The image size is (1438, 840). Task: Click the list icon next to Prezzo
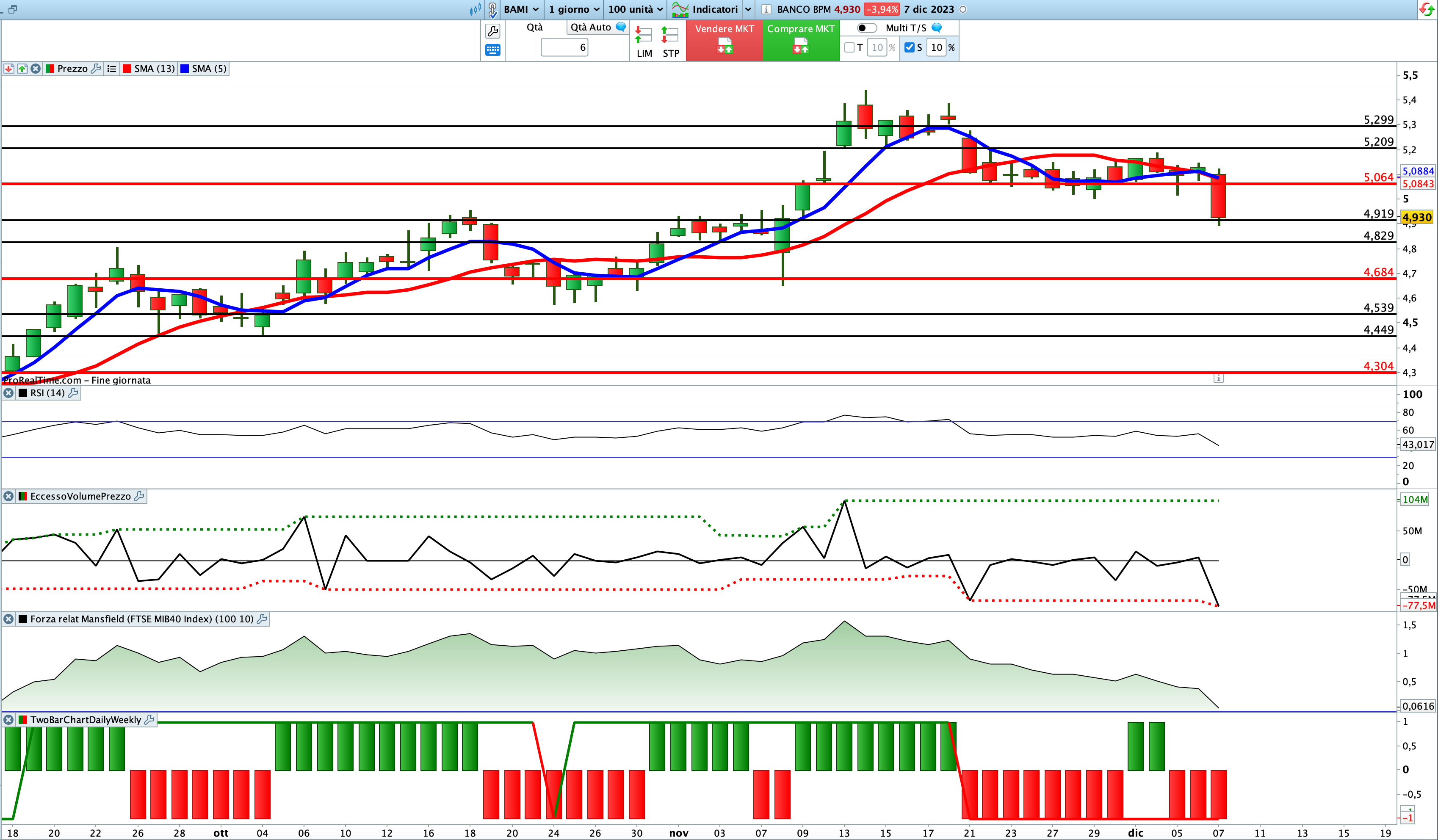pyautogui.click(x=111, y=69)
